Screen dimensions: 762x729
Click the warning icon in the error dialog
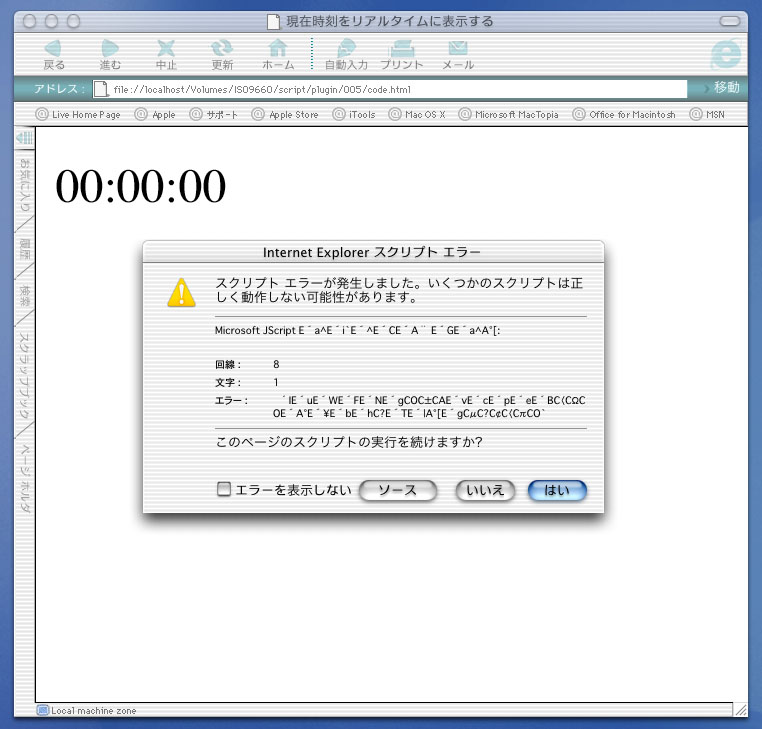tap(181, 293)
